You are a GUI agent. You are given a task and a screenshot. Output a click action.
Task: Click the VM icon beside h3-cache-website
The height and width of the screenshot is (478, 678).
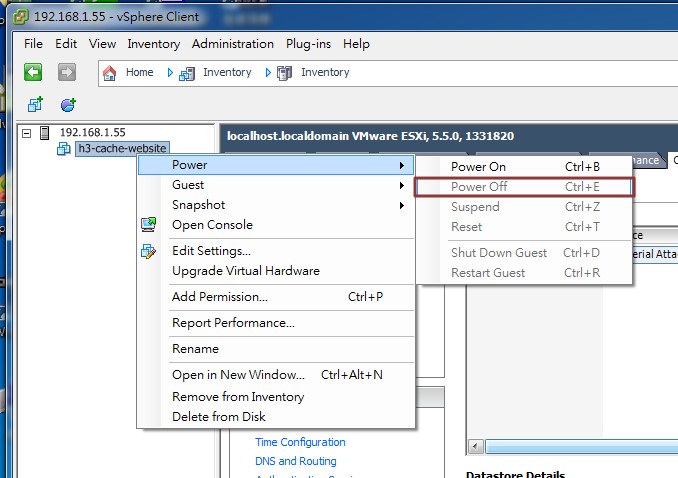tap(64, 149)
